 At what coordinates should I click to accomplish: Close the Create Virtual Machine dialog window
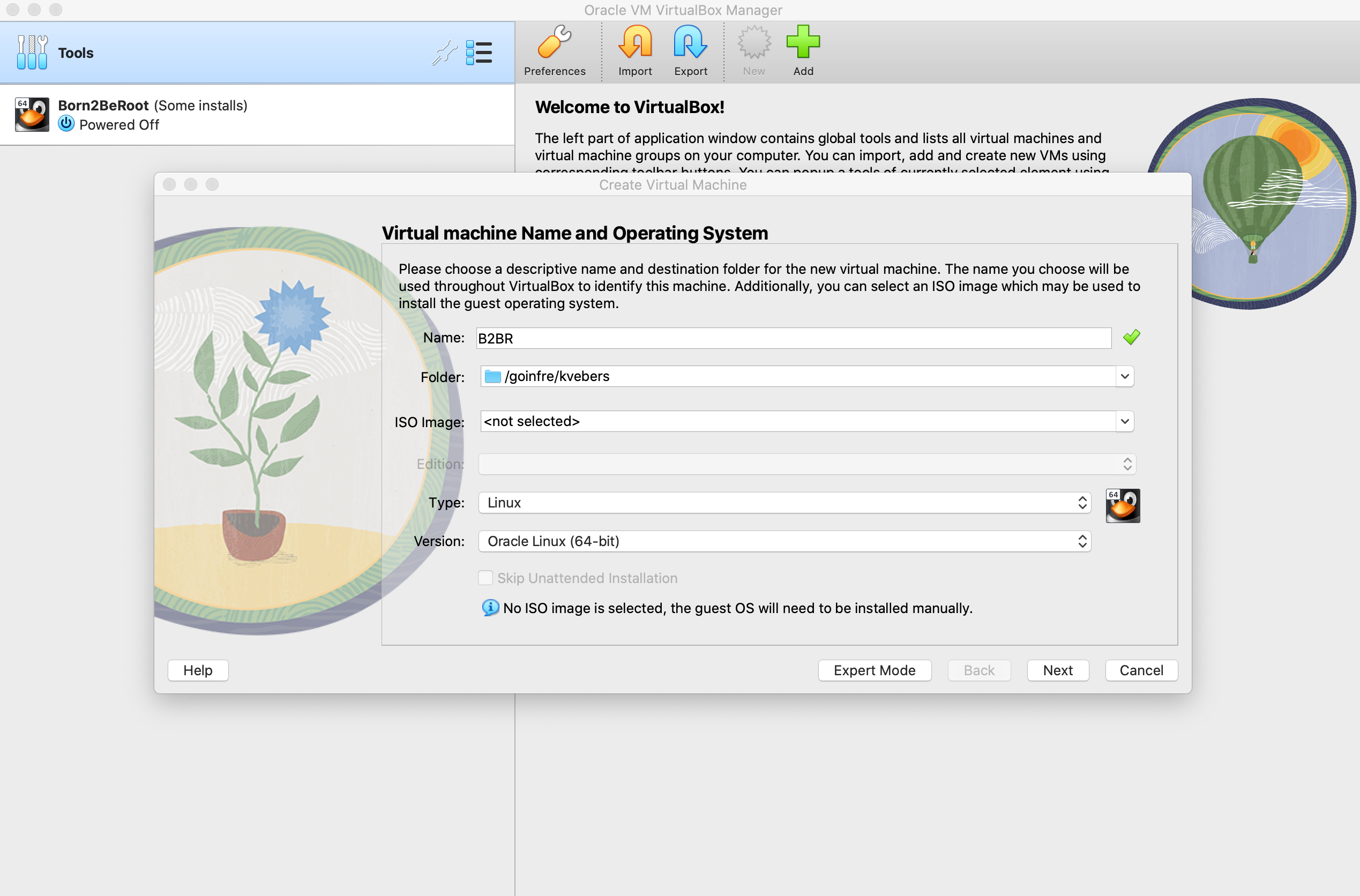pos(169,184)
